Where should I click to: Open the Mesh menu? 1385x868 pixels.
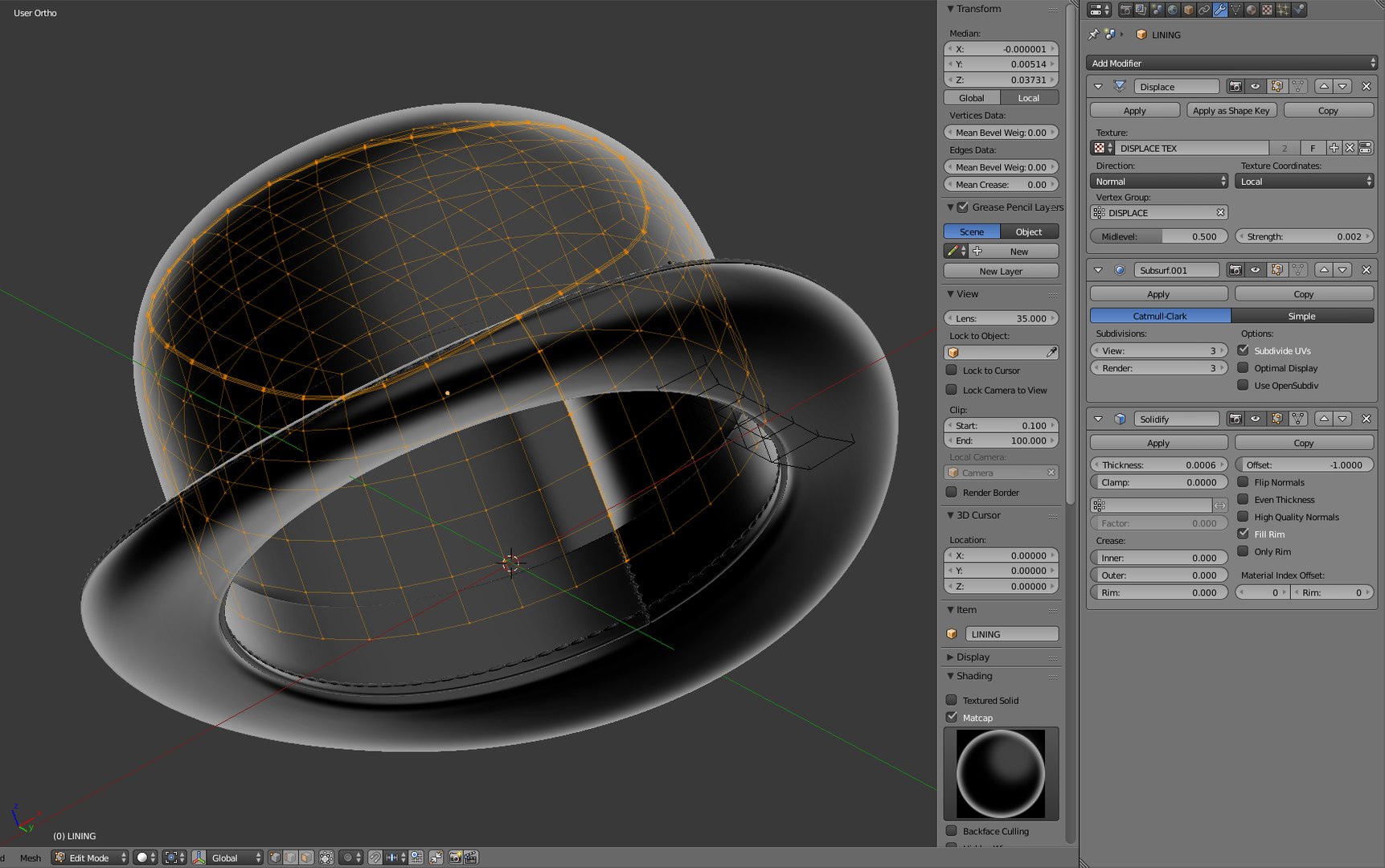[x=31, y=858]
